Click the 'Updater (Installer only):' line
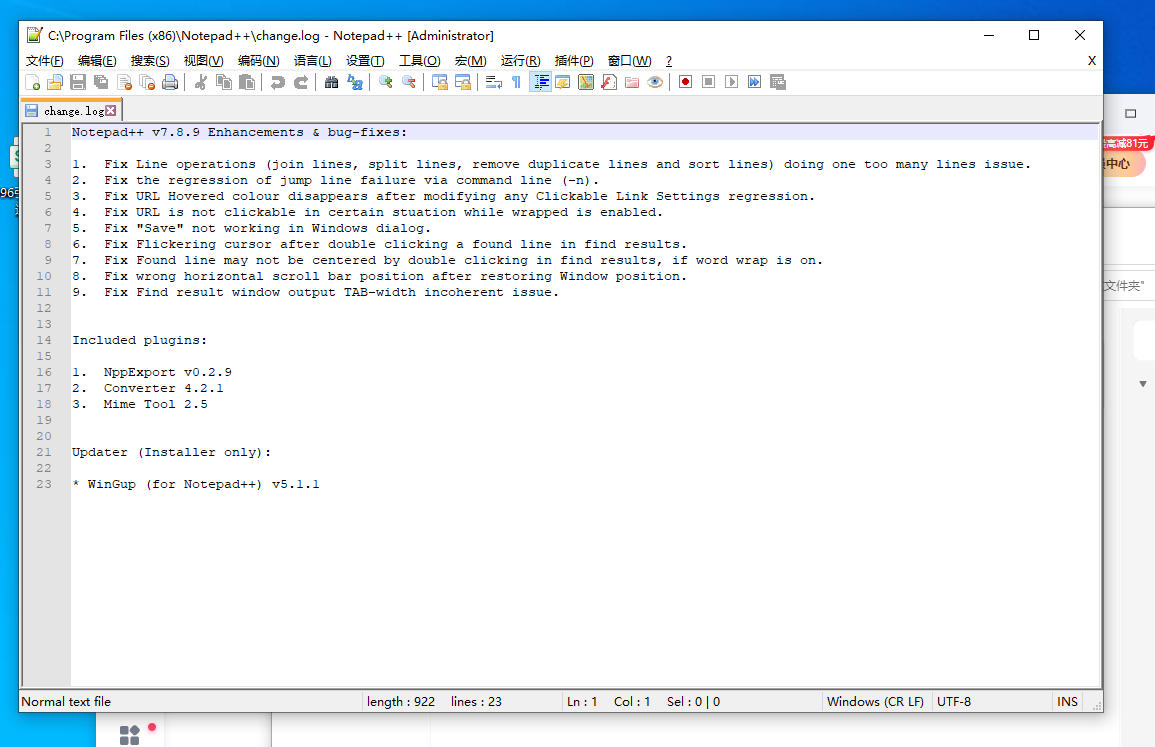The width and height of the screenshot is (1155, 747). coord(172,452)
